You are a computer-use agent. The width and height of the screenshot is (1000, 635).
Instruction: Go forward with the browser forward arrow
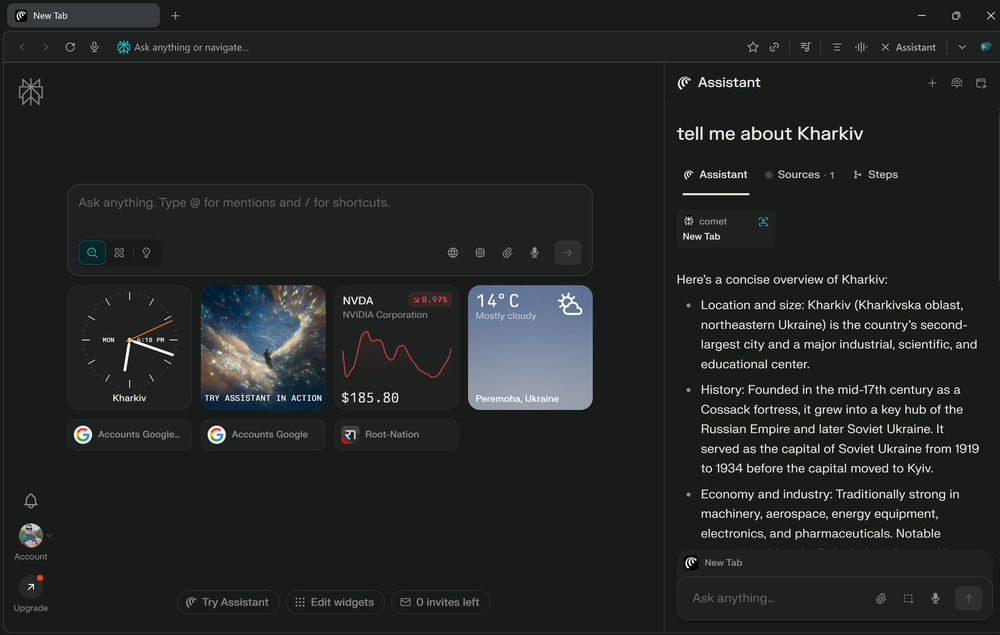(x=45, y=47)
